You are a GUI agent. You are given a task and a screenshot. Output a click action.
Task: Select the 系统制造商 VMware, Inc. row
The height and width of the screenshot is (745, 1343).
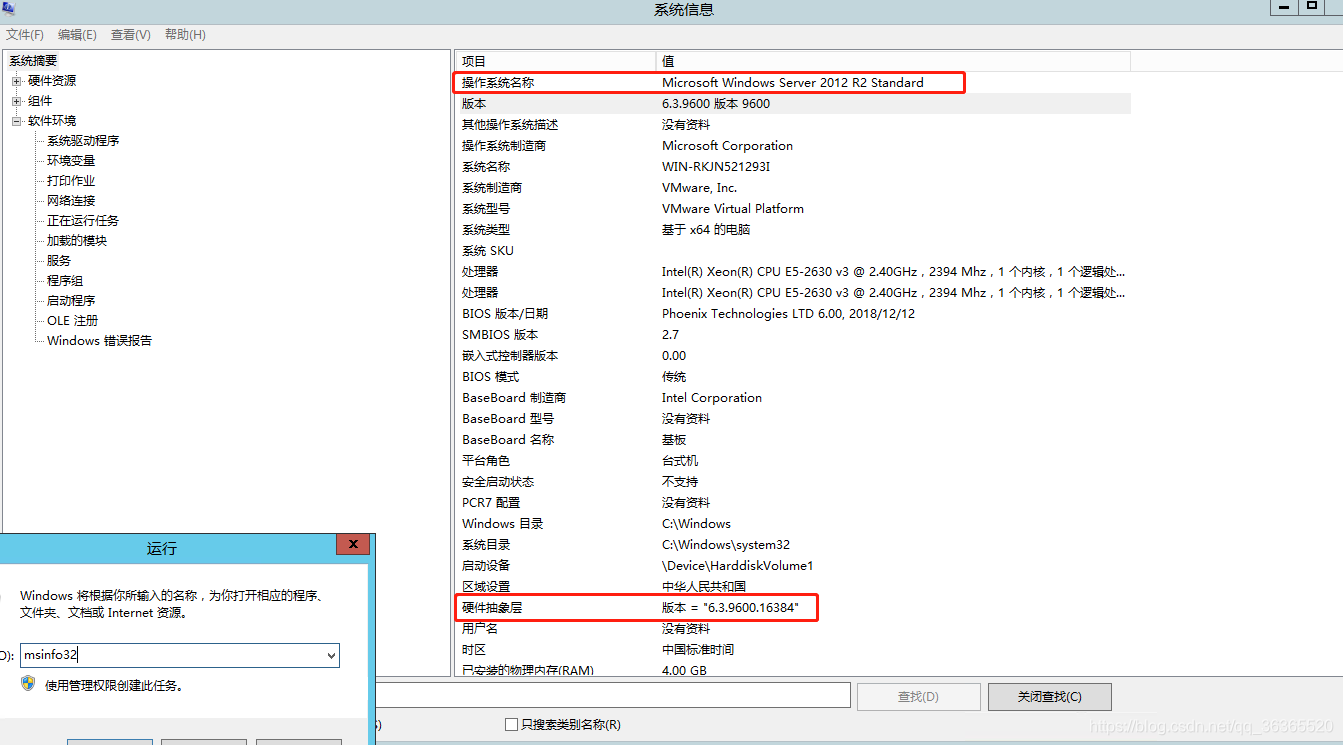793,188
